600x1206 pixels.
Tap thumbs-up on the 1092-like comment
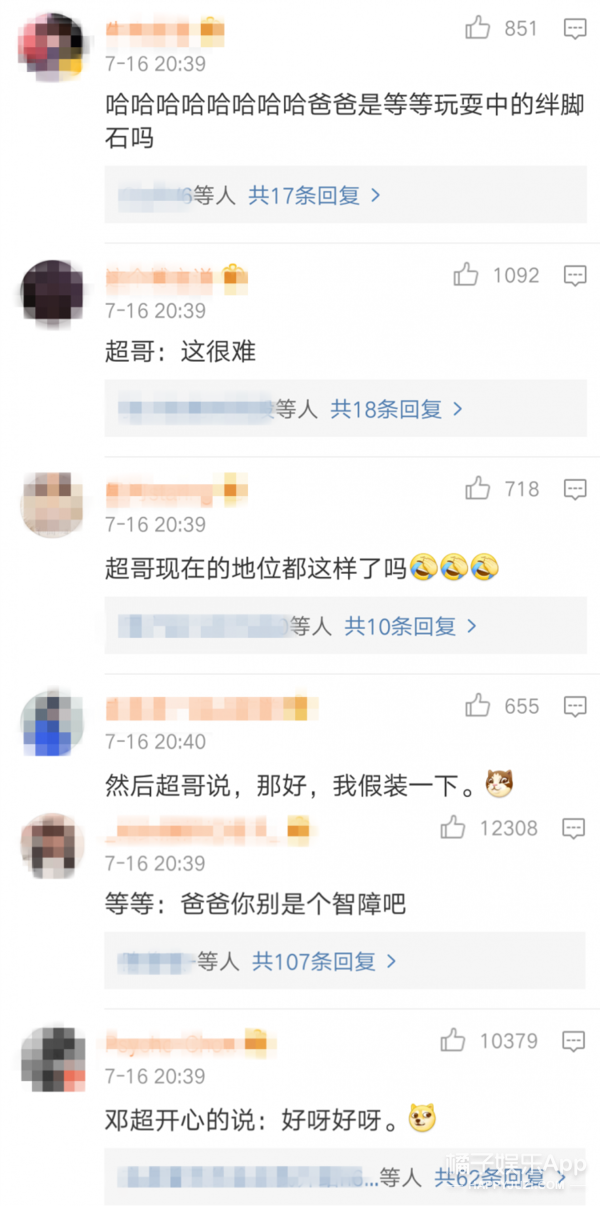[x=466, y=274]
